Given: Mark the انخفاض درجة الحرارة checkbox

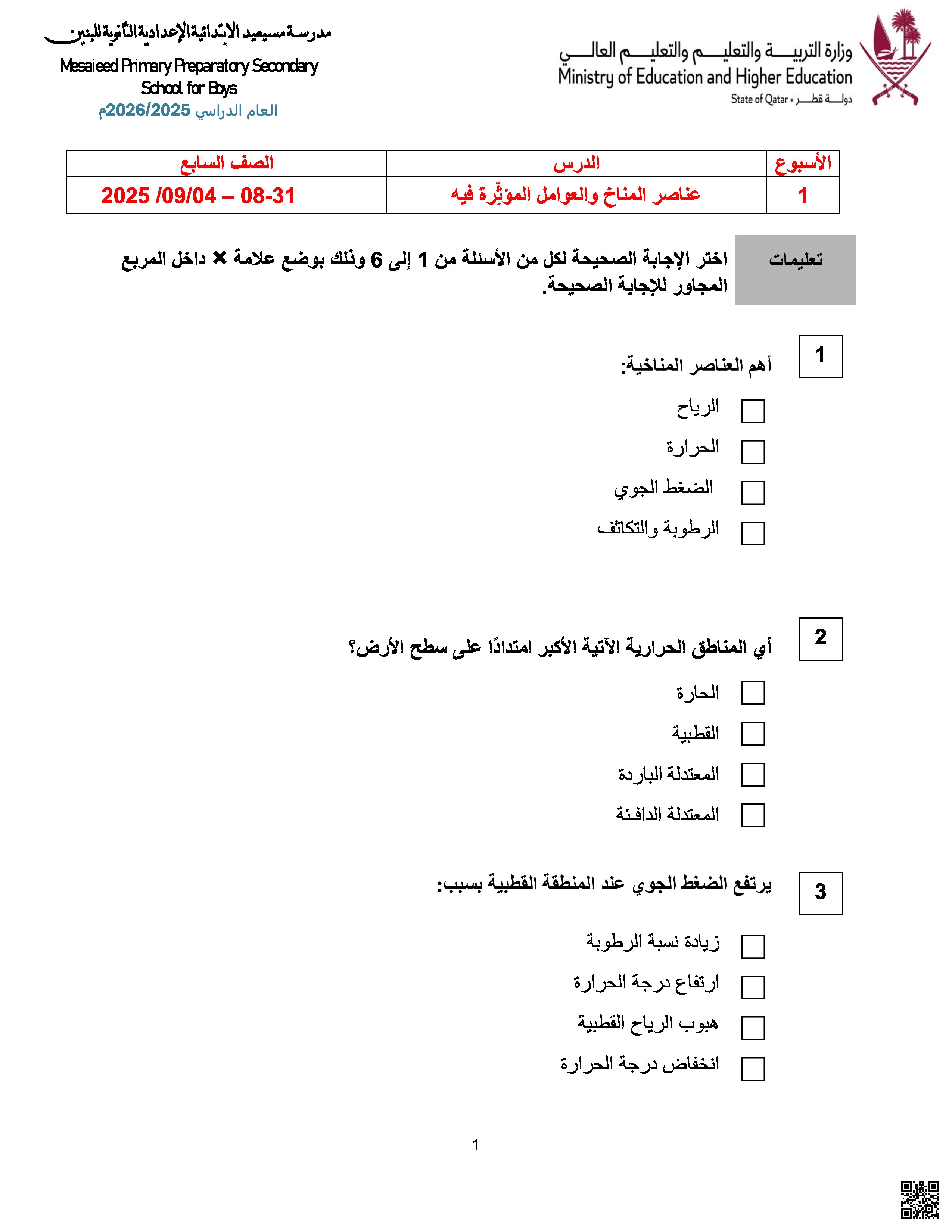Looking at the screenshot, I should 752,1069.
